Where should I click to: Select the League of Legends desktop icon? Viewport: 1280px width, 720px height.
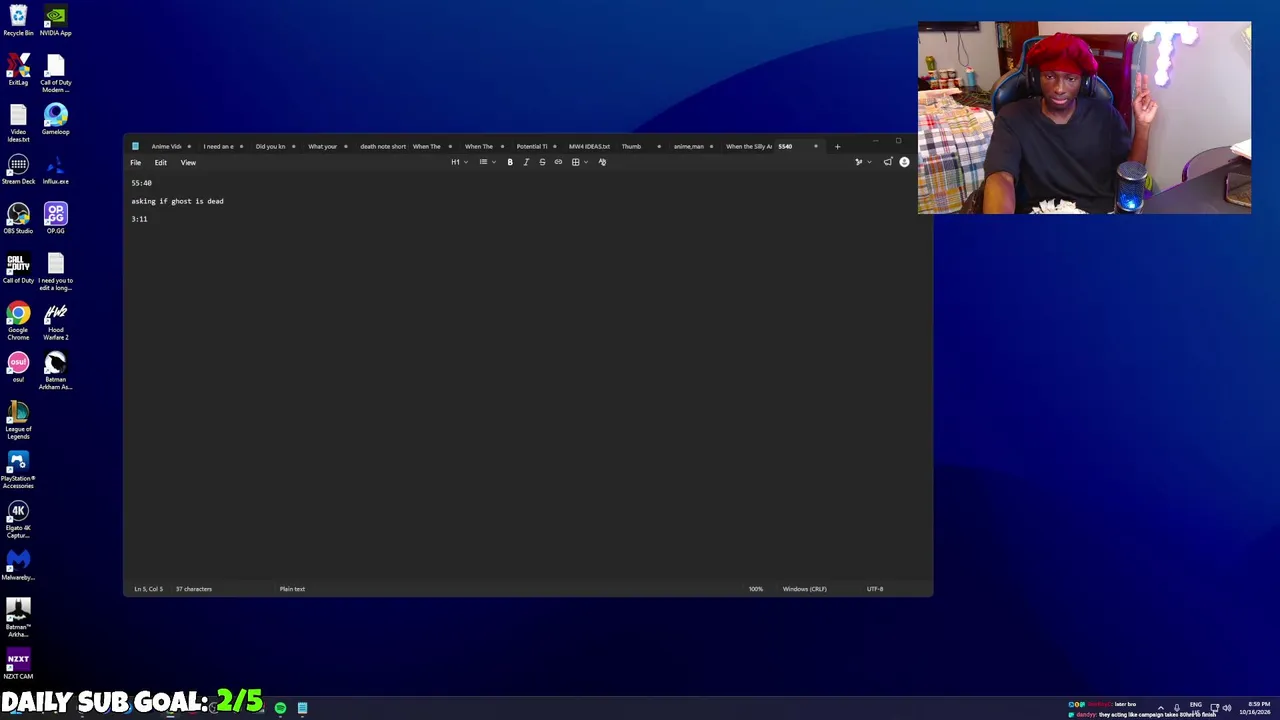pyautogui.click(x=18, y=420)
